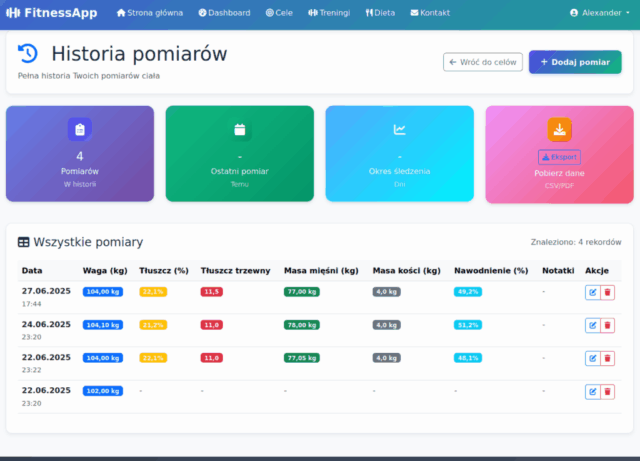Open the Dashboard nav item
This screenshot has height=461, width=640.
pyautogui.click(x=224, y=13)
